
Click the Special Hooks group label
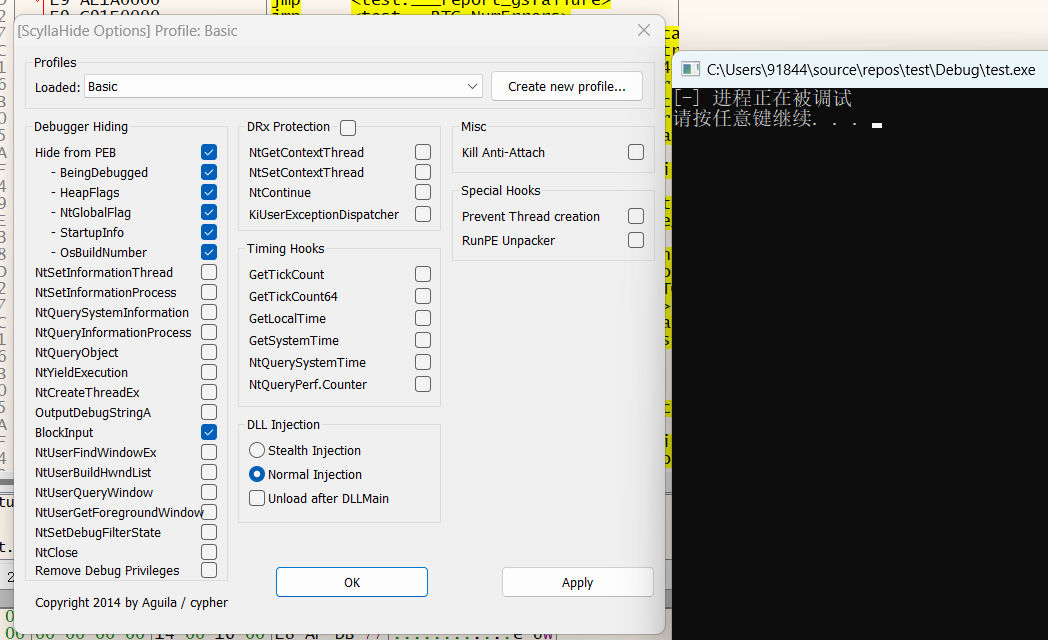501,190
